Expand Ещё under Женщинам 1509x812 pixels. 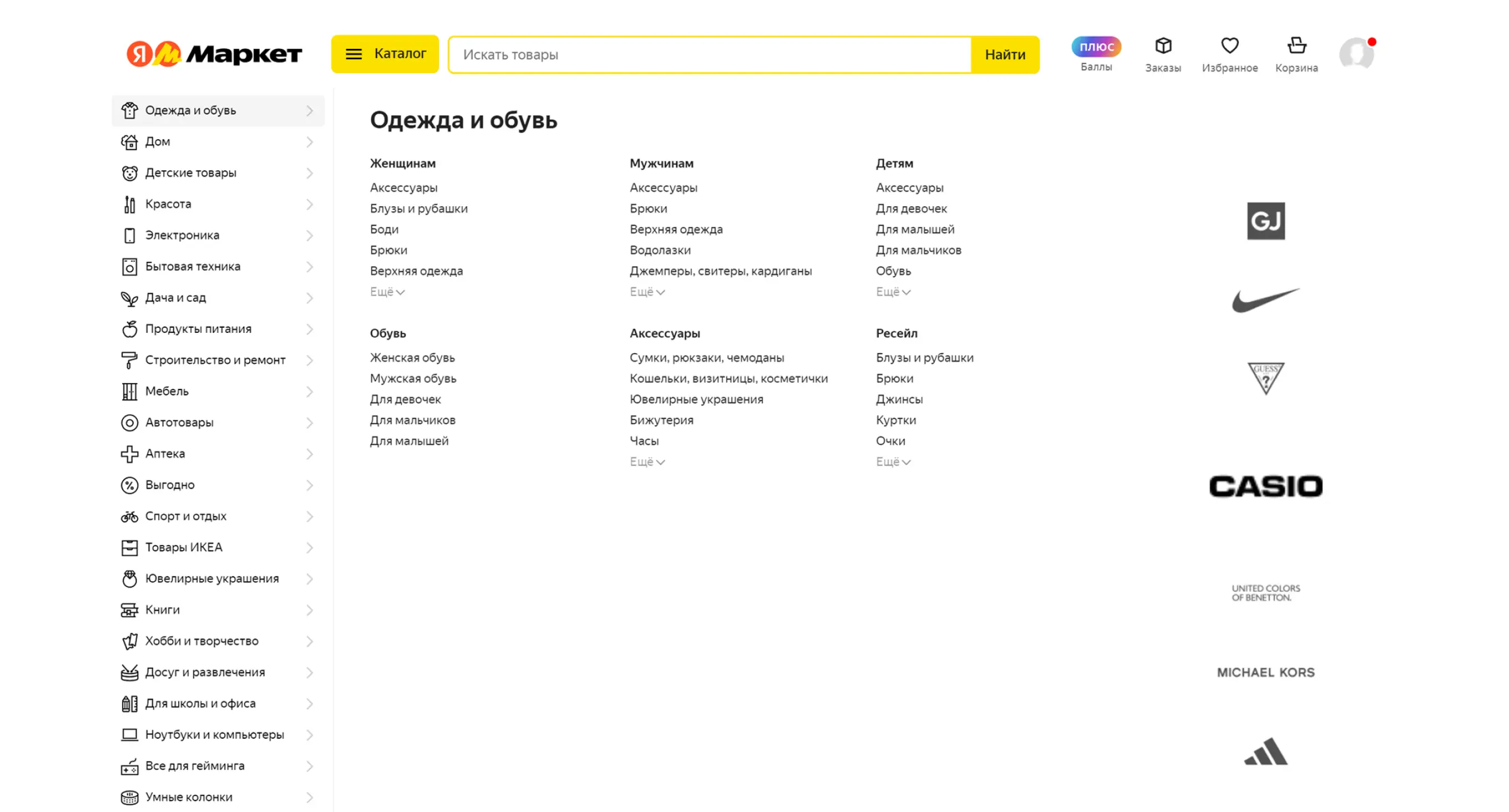point(387,292)
